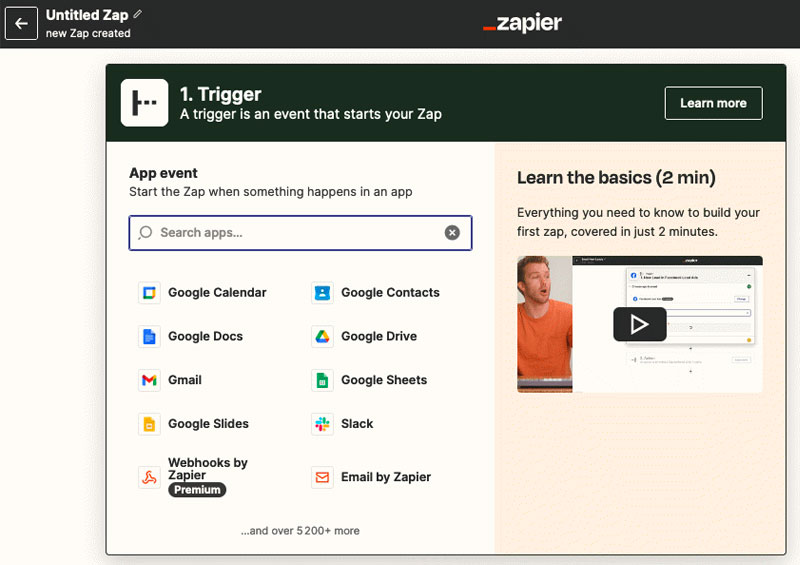
Task: Click the search magnifier icon
Action: [x=145, y=233]
